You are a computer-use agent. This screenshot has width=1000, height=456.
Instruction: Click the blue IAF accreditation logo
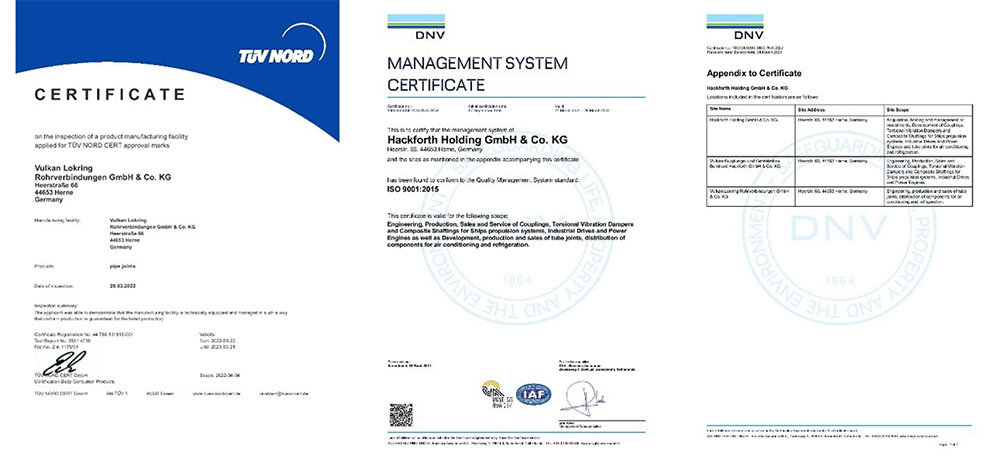click(x=533, y=394)
